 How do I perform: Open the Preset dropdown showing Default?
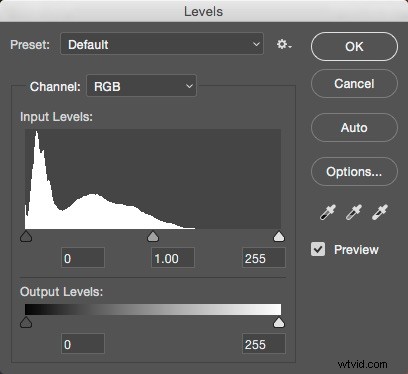click(x=162, y=44)
